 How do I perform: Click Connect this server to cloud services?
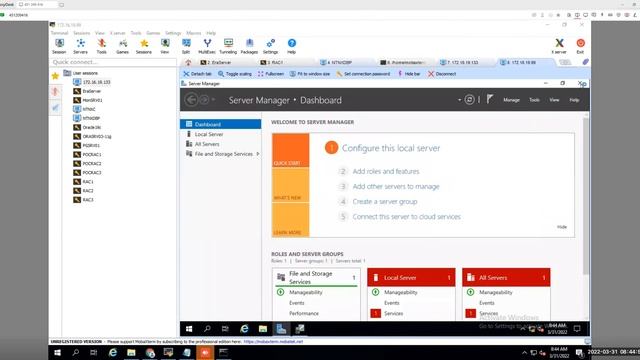[407, 217]
